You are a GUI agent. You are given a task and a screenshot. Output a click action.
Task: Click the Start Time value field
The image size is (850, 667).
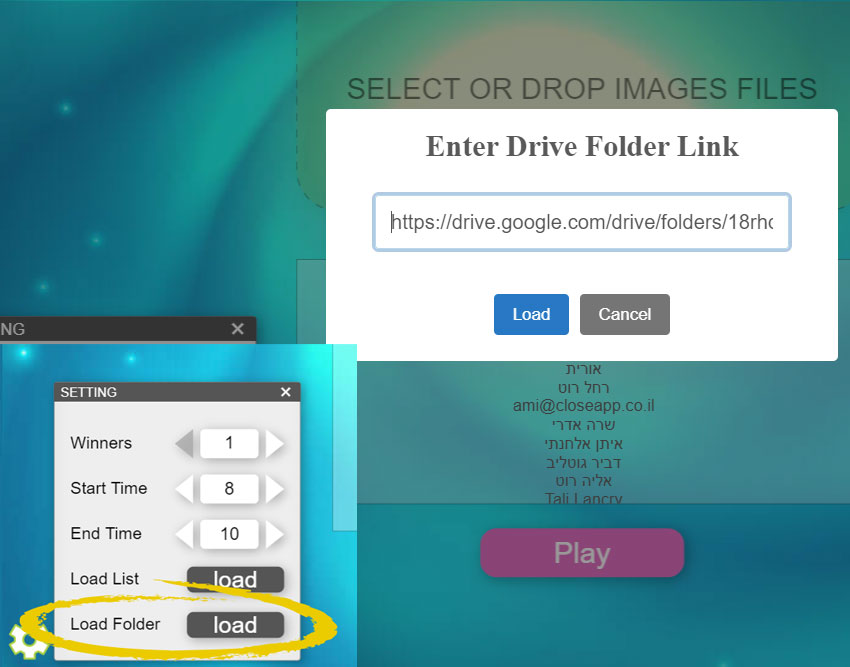coord(229,488)
